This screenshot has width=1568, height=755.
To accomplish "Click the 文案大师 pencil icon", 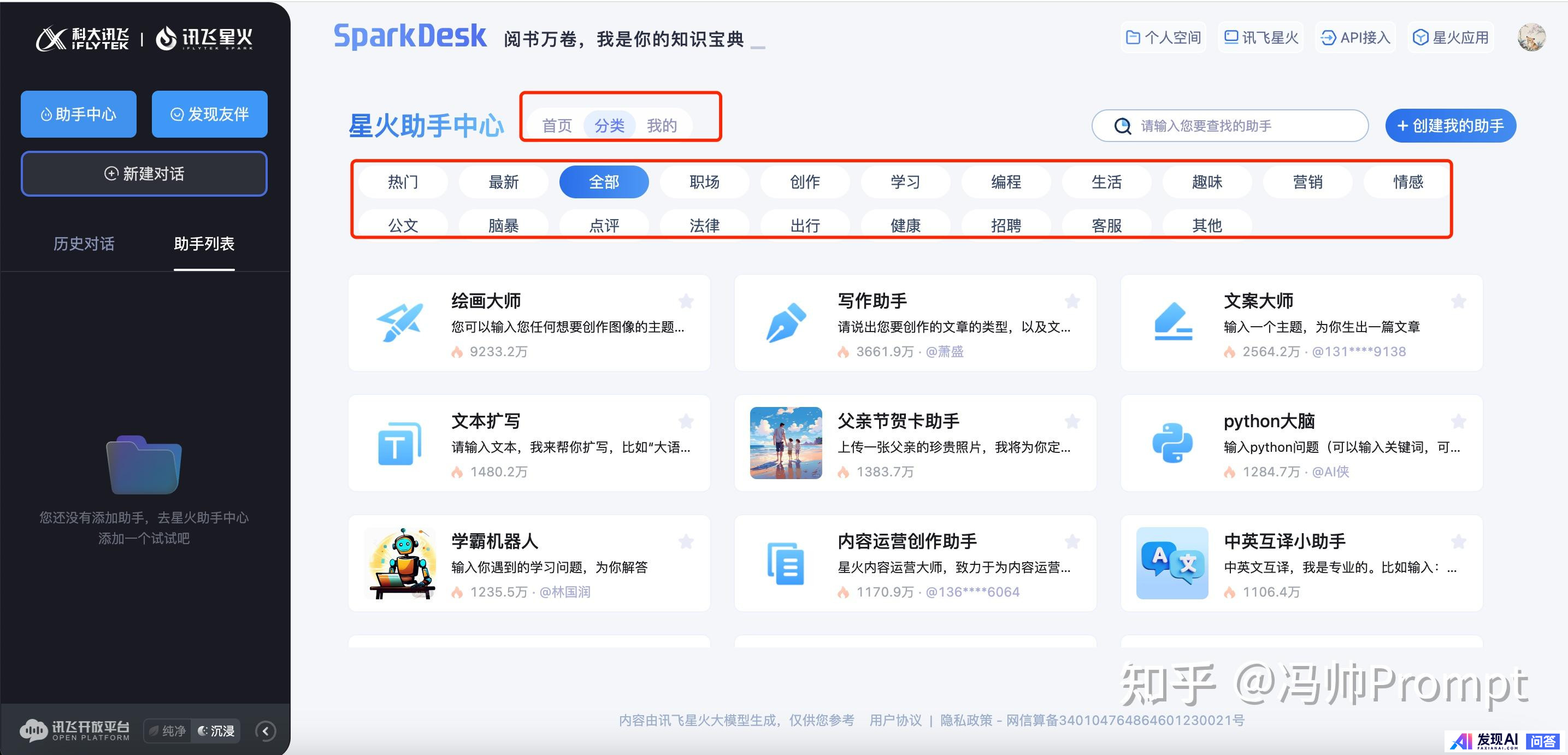I will 1173,321.
